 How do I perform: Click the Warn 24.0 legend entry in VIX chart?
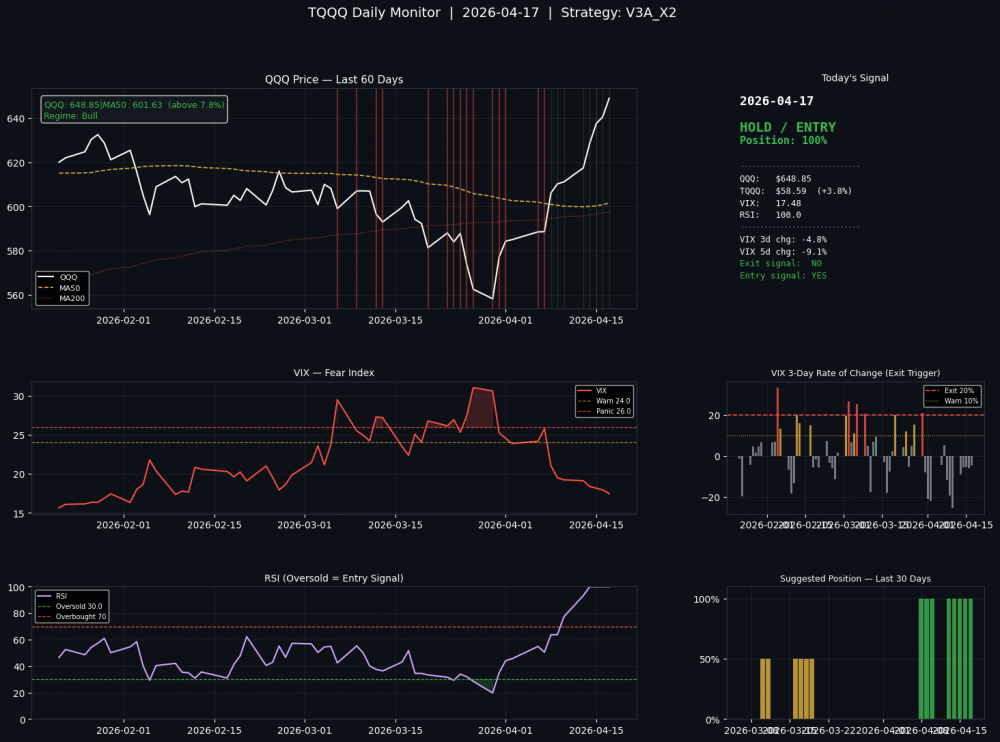click(613, 401)
